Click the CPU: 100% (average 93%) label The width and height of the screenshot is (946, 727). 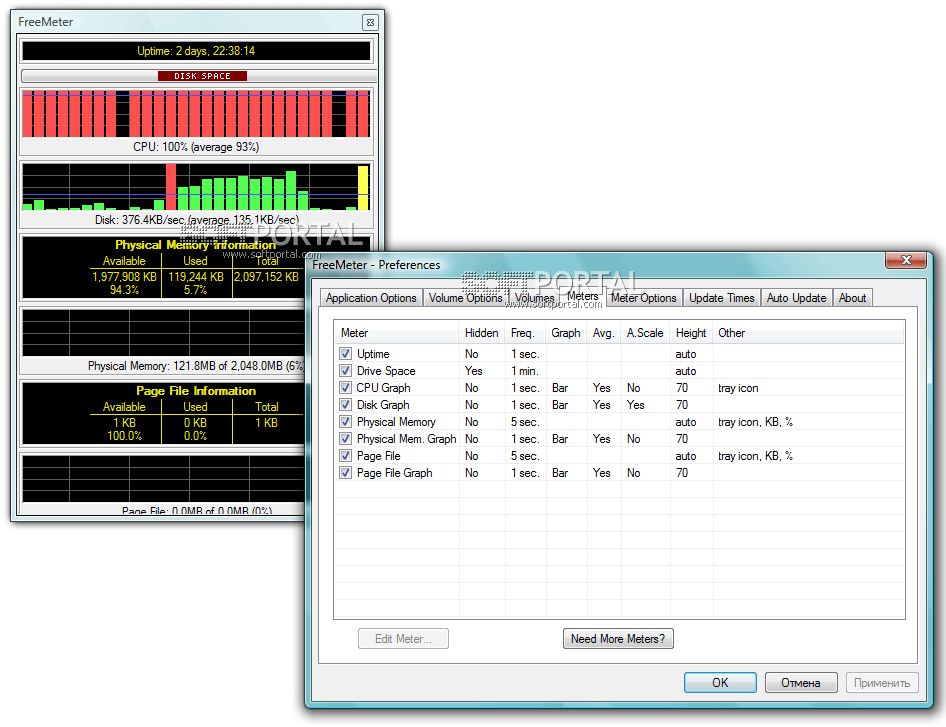tap(196, 147)
